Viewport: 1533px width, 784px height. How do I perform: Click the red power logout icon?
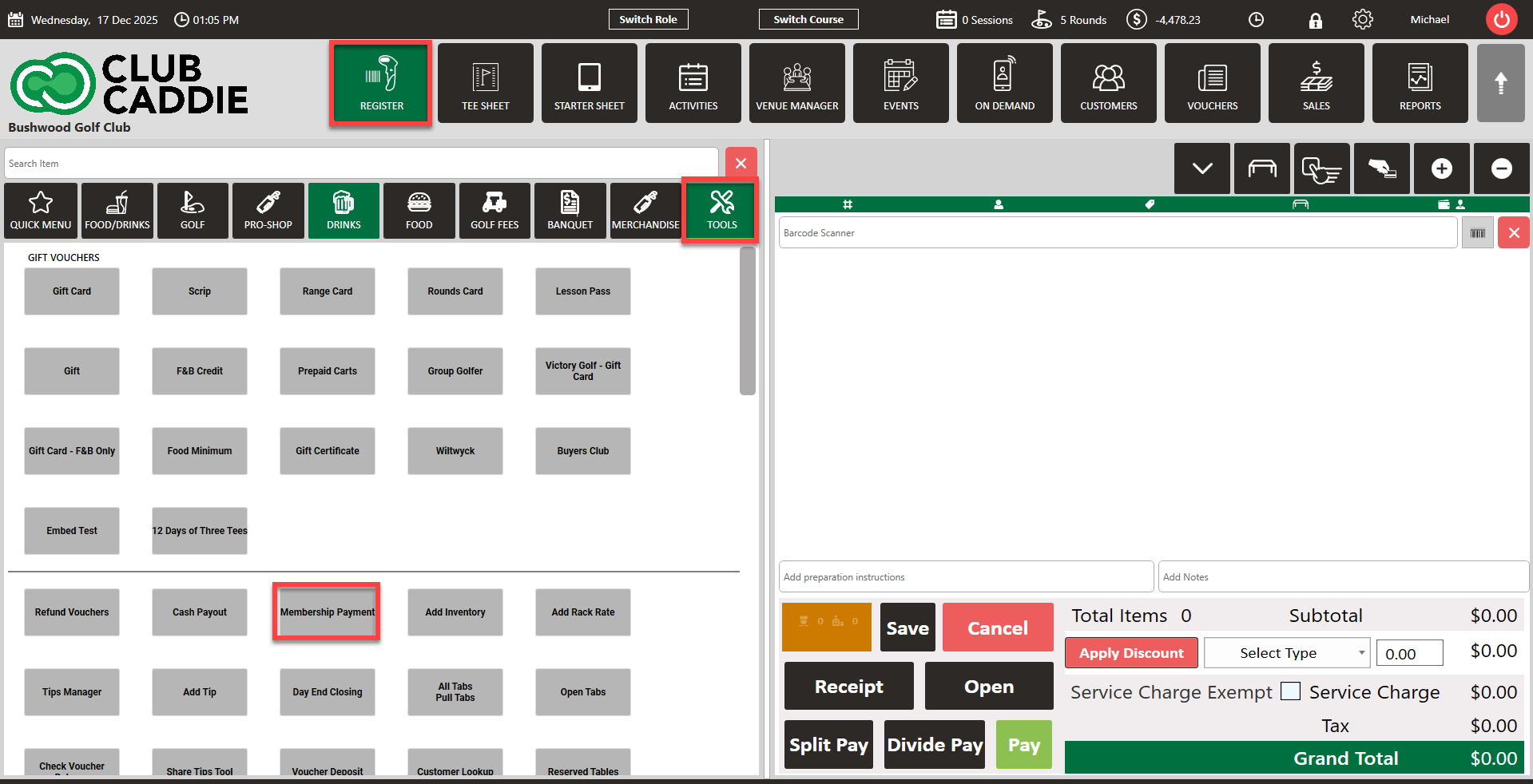[x=1501, y=19]
